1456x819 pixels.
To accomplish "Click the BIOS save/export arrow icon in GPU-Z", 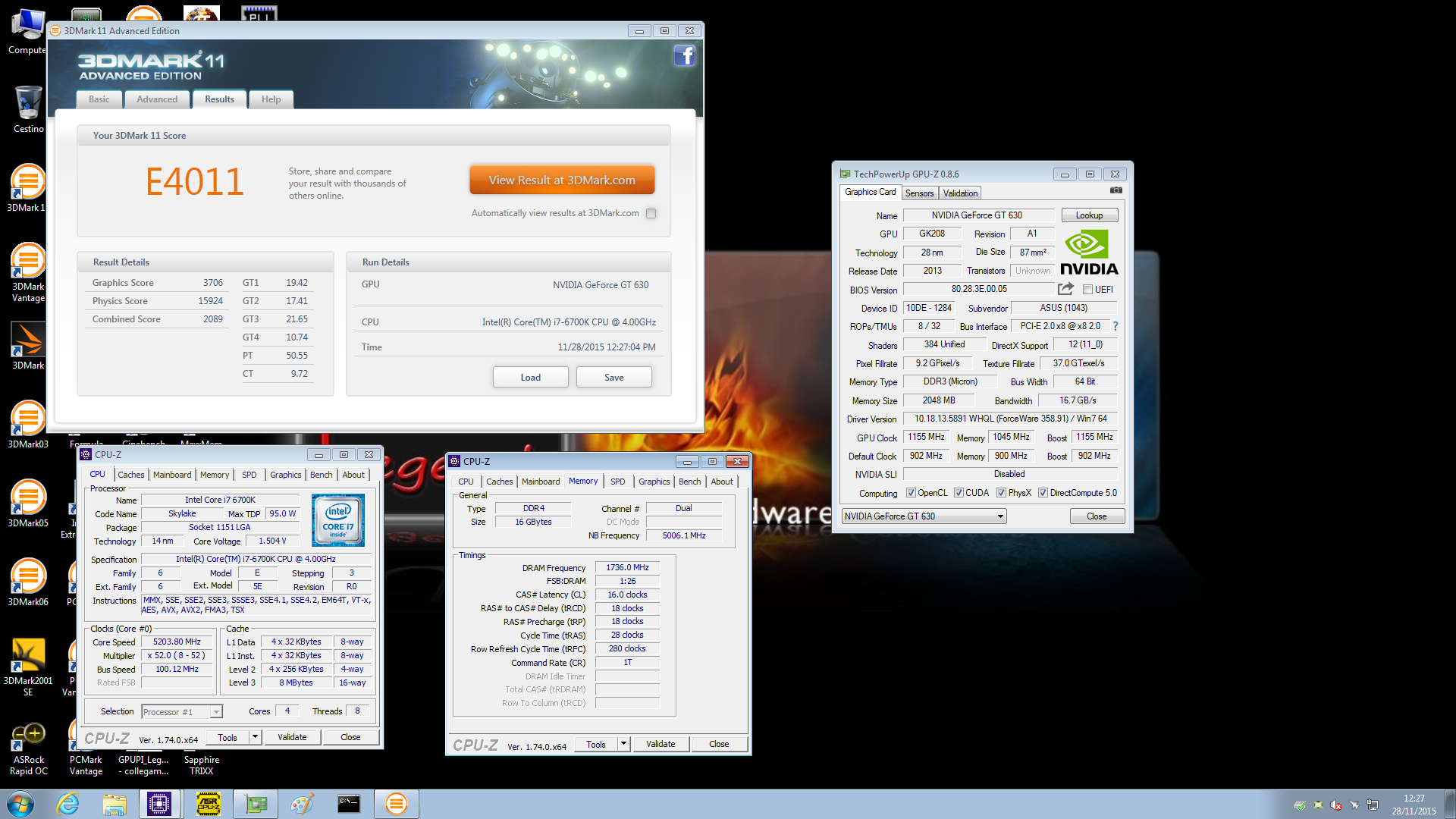I will pos(1065,289).
